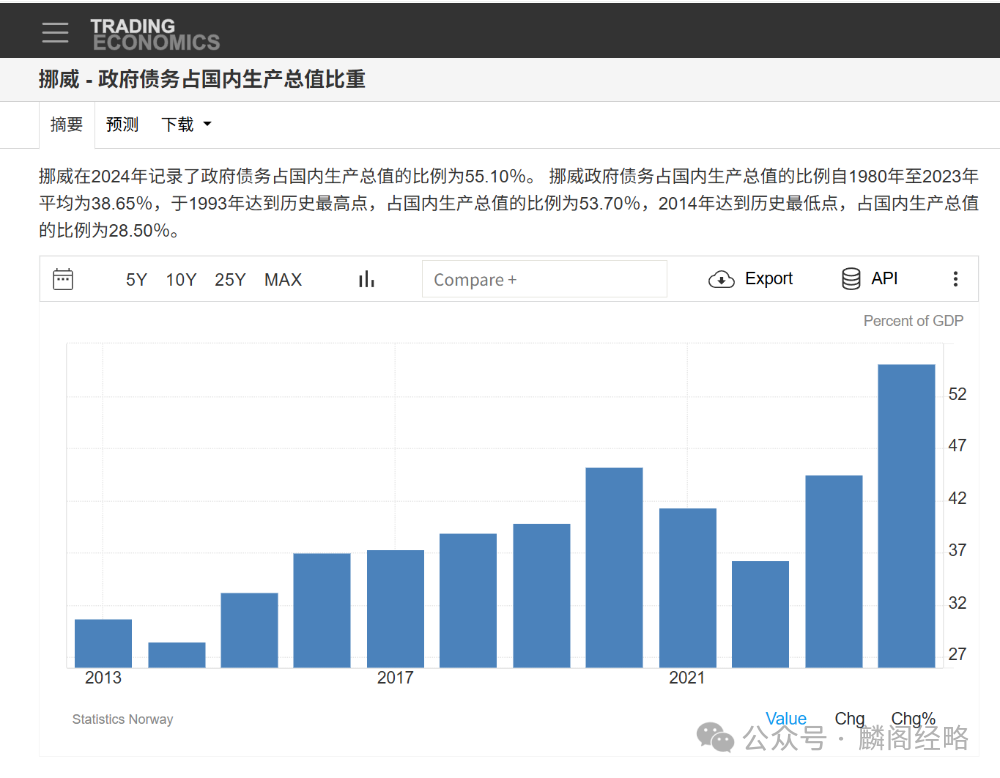This screenshot has width=1000, height=778.
Task: Click the 52 y-axis value label
Action: [x=957, y=394]
